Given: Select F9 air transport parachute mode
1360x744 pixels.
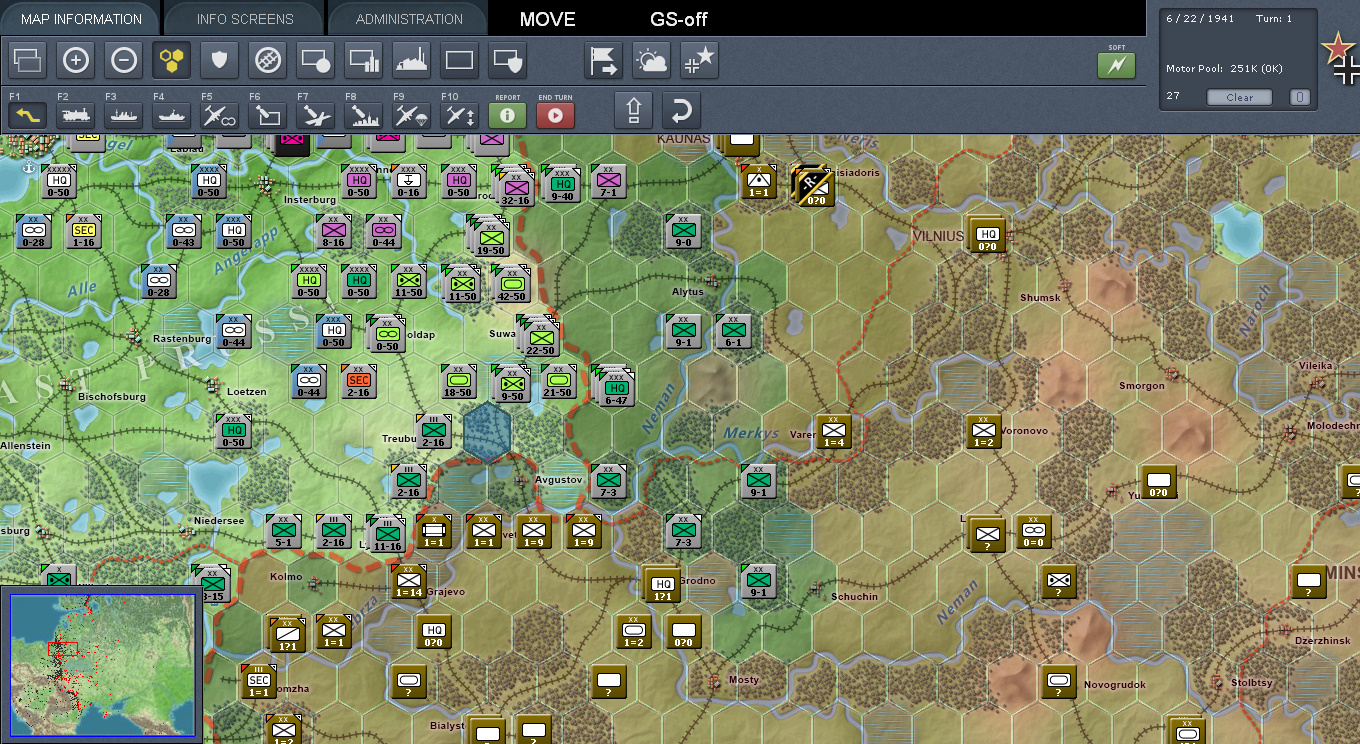Looking at the screenshot, I should tap(411, 115).
